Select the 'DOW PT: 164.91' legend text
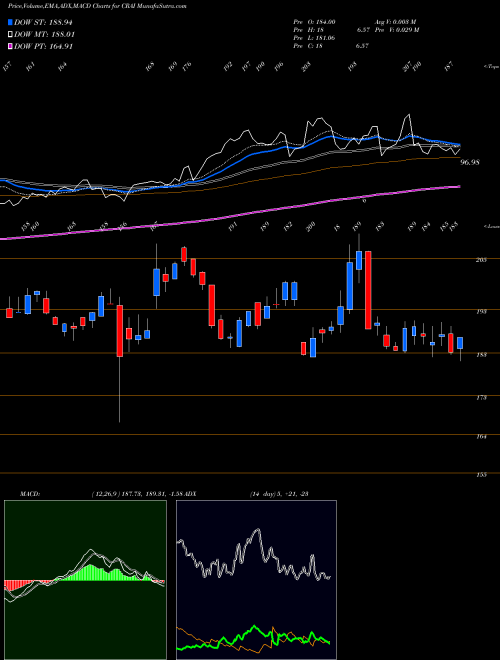The height and width of the screenshot is (660, 500). (x=43, y=46)
